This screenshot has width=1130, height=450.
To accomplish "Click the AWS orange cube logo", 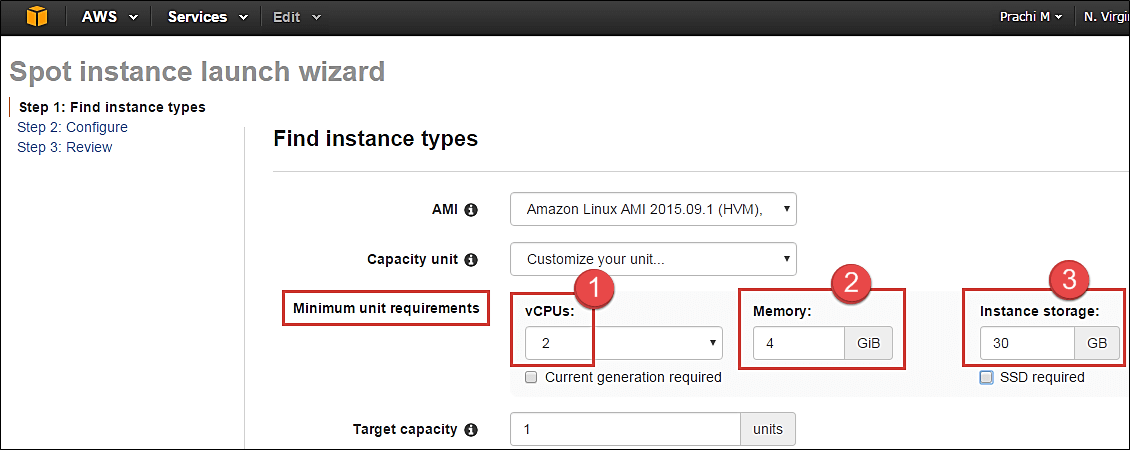I will tap(37, 17).
